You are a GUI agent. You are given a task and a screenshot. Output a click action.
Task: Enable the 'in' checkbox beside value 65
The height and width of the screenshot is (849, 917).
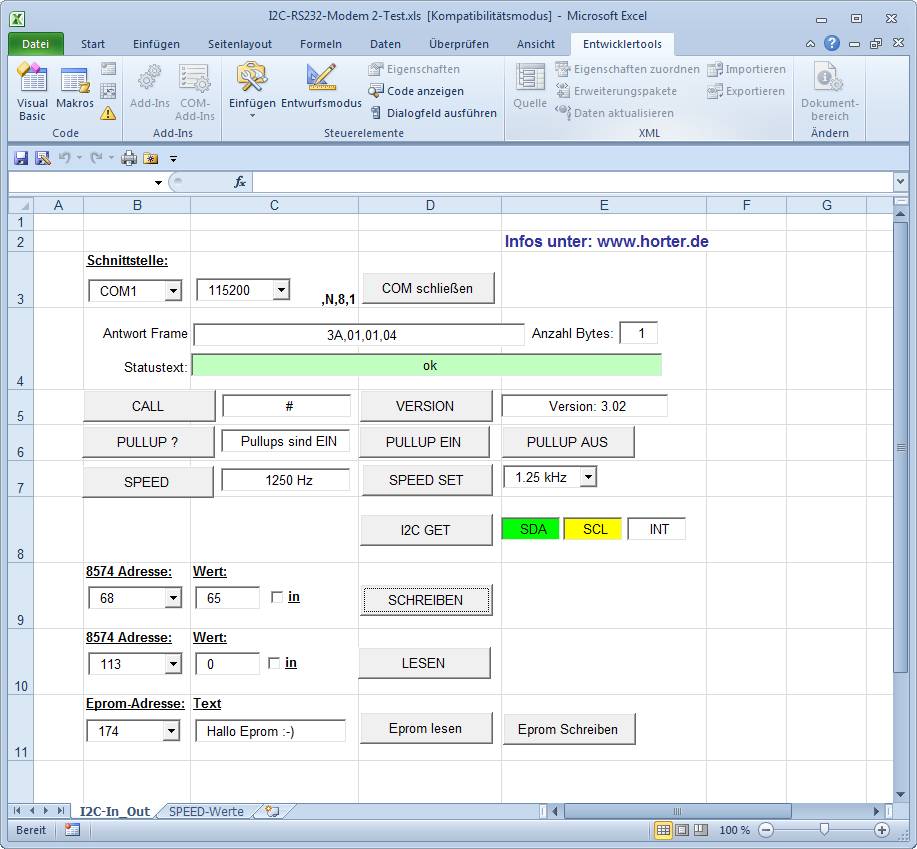click(277, 597)
